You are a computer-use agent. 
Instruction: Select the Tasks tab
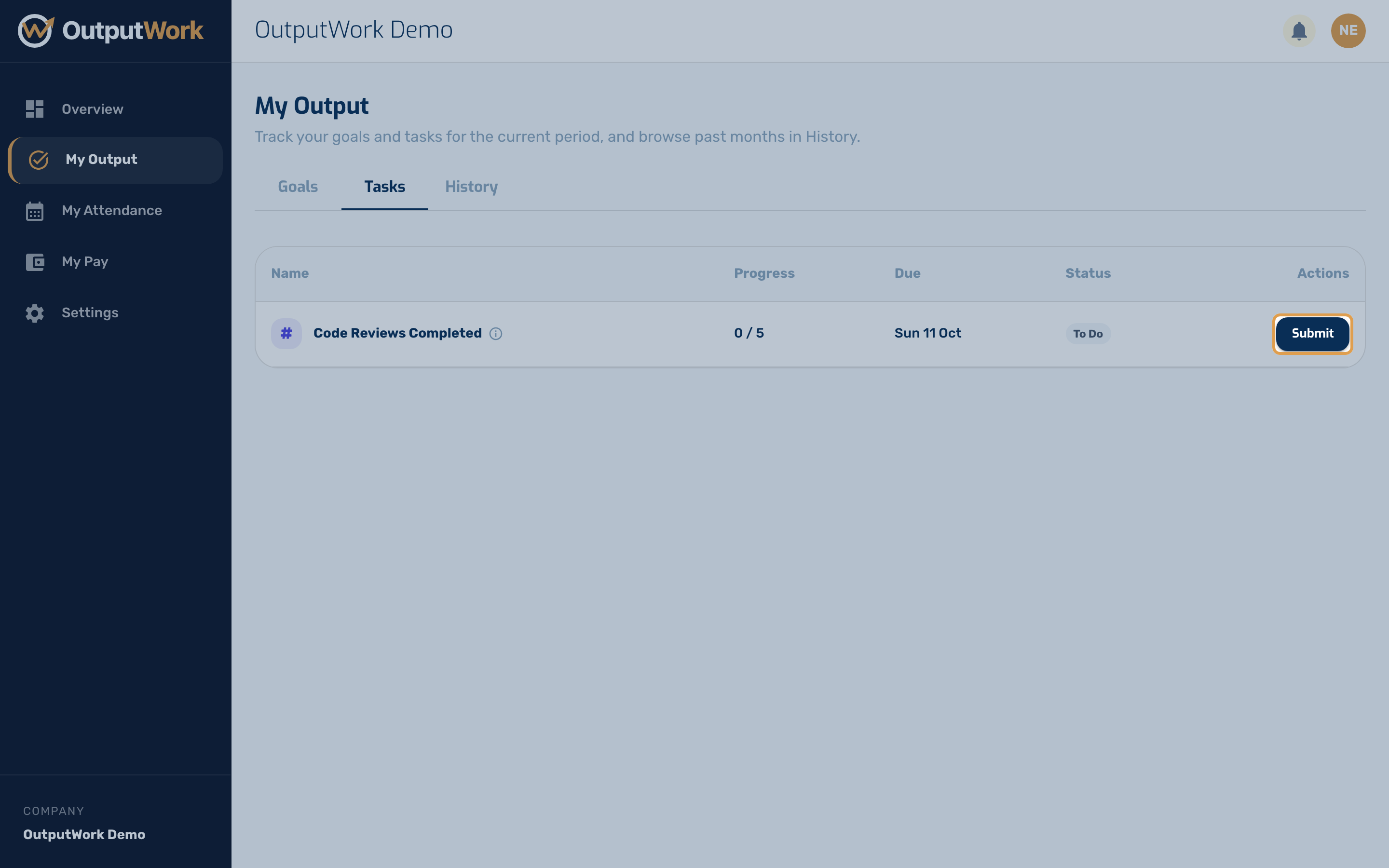pyautogui.click(x=384, y=187)
